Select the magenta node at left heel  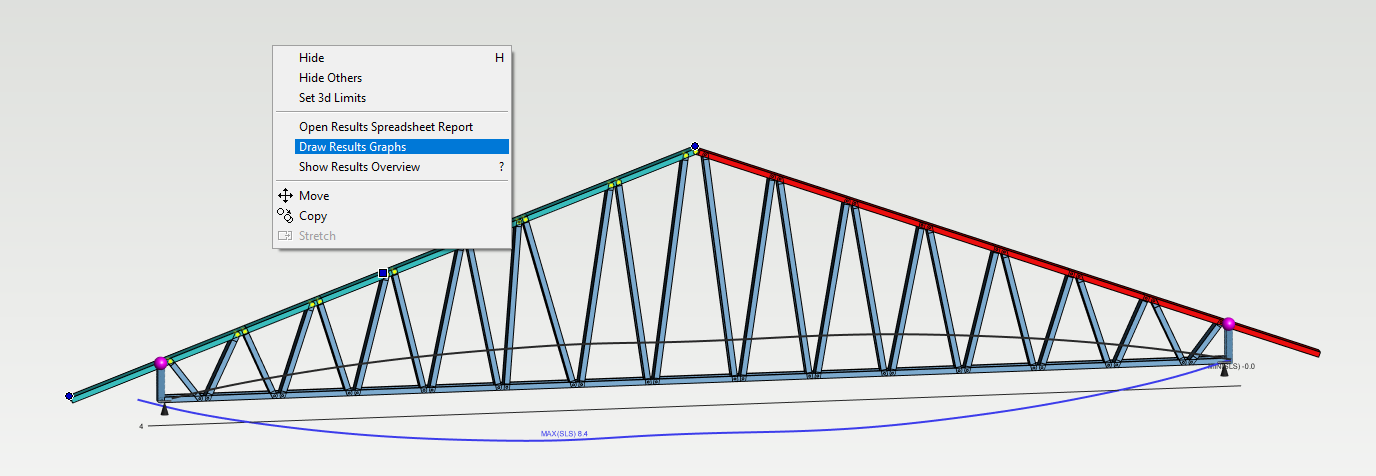160,363
